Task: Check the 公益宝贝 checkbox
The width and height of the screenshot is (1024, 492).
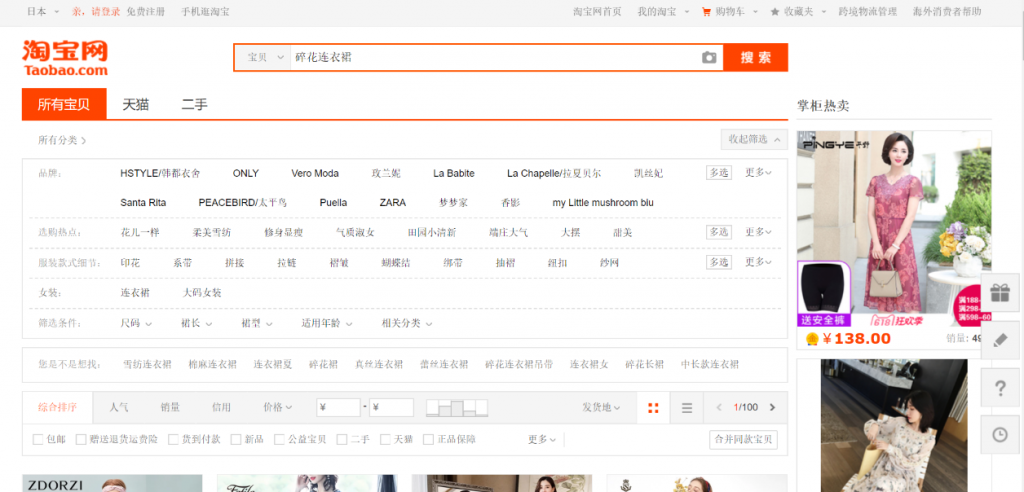Action: pos(280,440)
